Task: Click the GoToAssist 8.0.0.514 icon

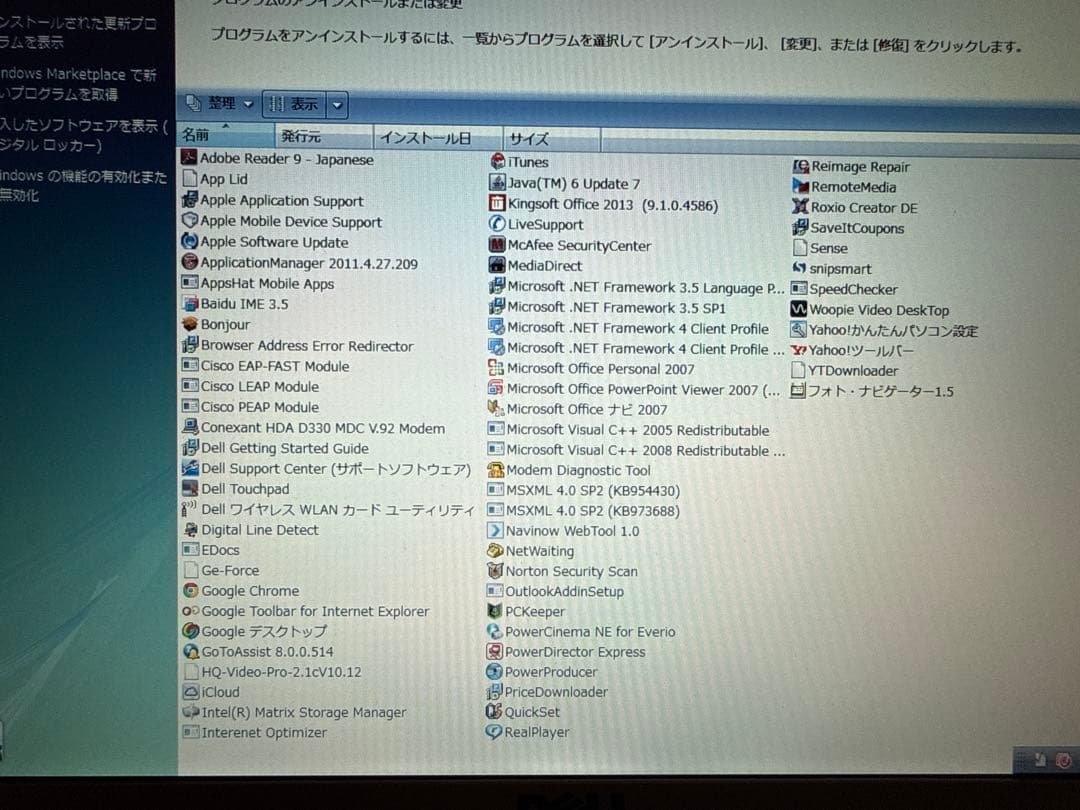Action: 191,652
